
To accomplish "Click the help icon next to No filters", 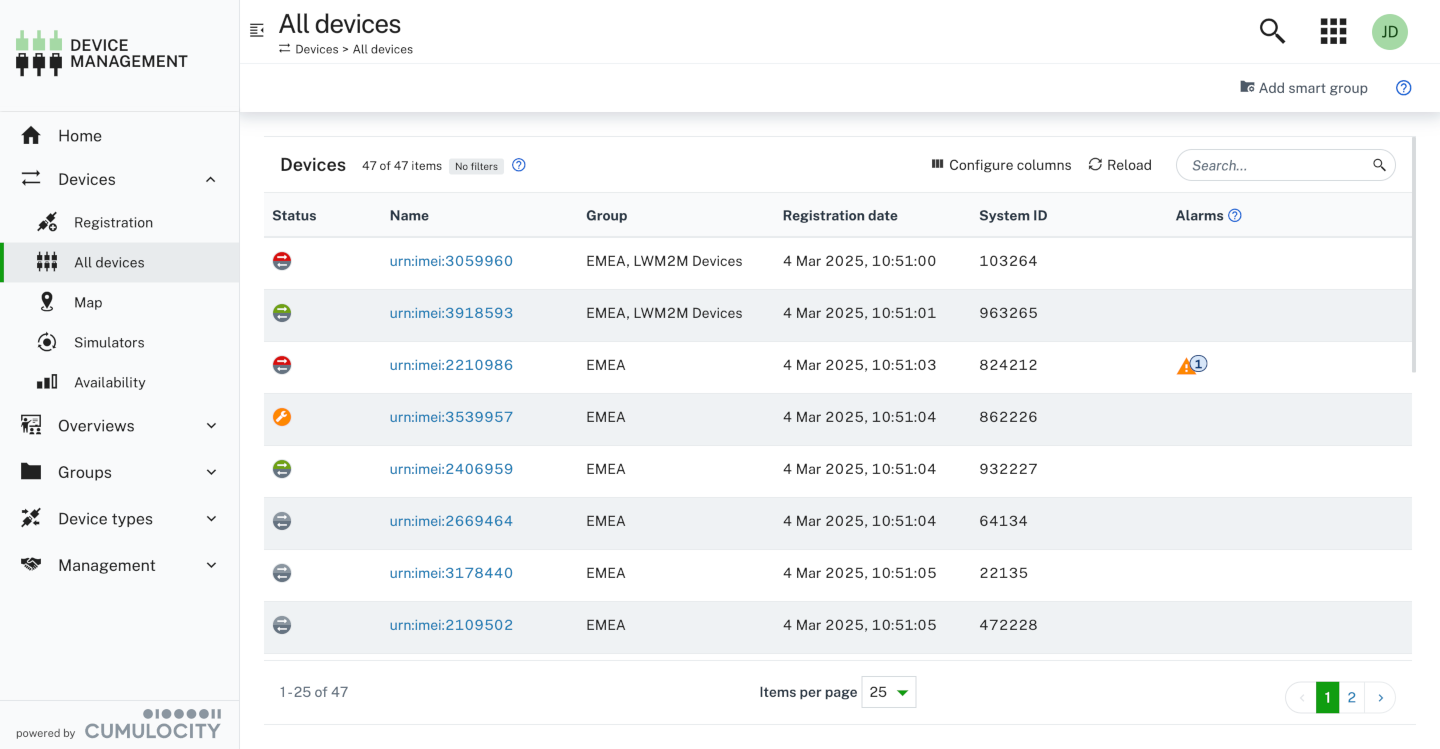I will coord(519,165).
